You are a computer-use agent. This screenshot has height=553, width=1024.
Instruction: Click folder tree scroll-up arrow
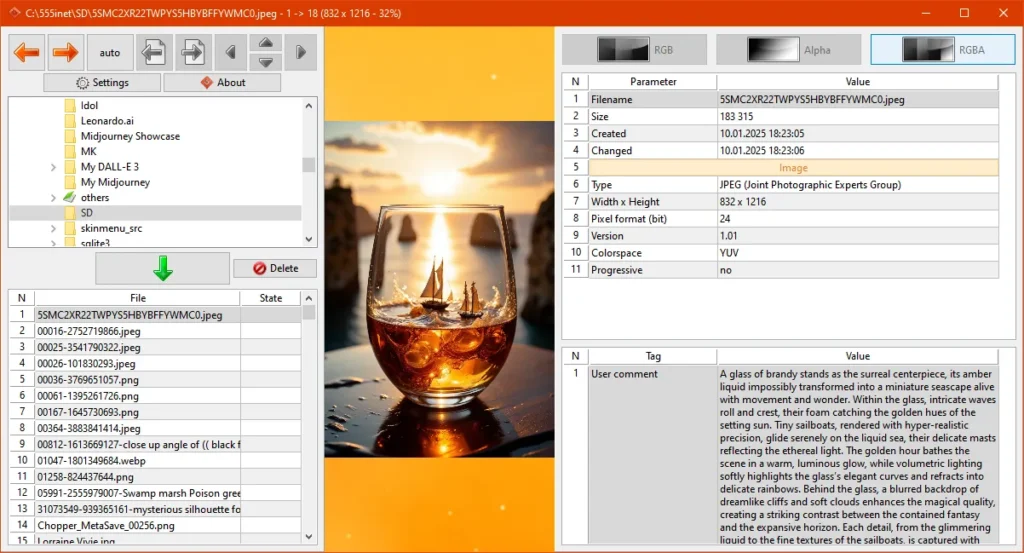(309, 105)
